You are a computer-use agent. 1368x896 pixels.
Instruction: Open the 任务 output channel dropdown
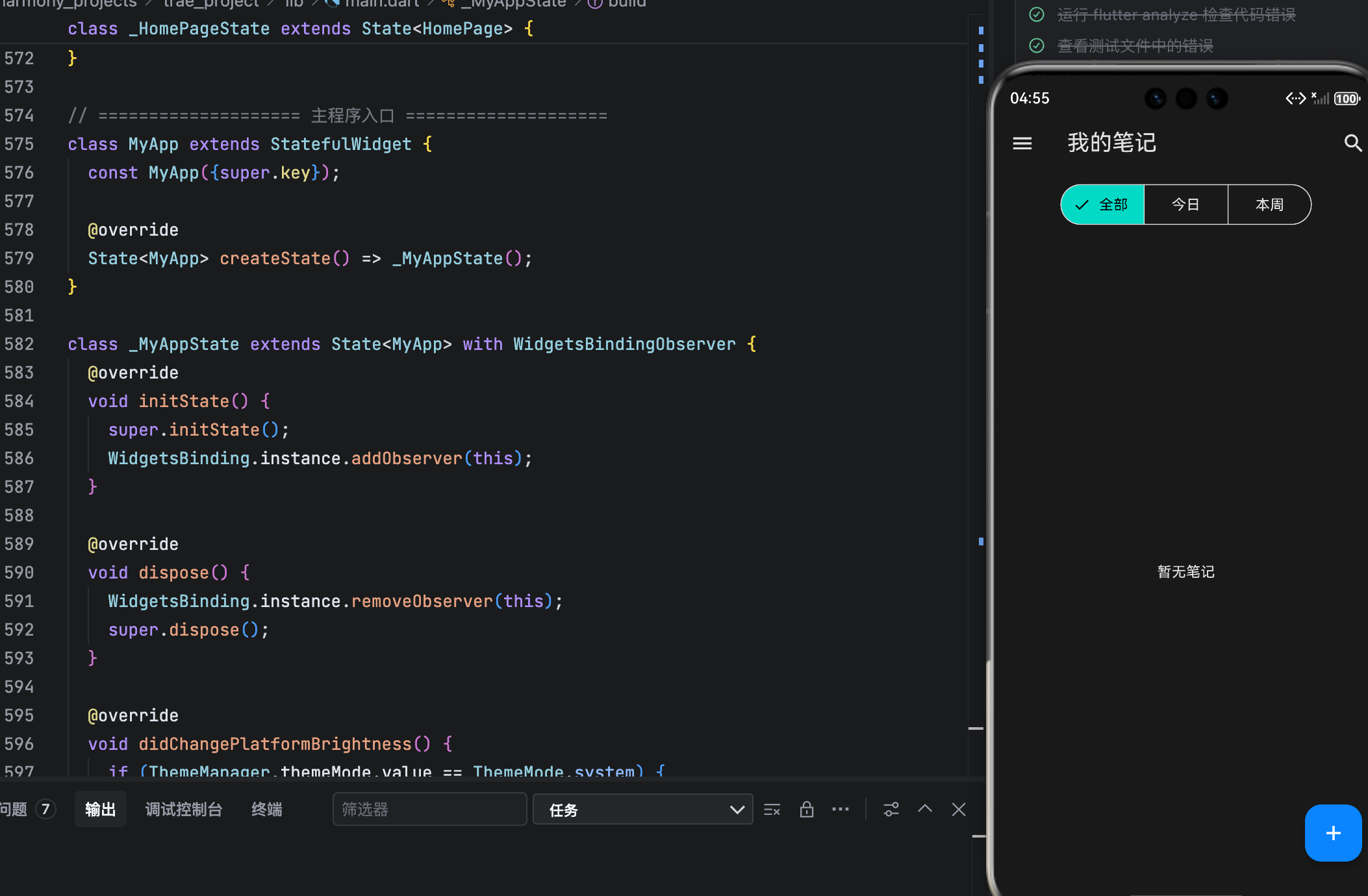click(x=642, y=810)
